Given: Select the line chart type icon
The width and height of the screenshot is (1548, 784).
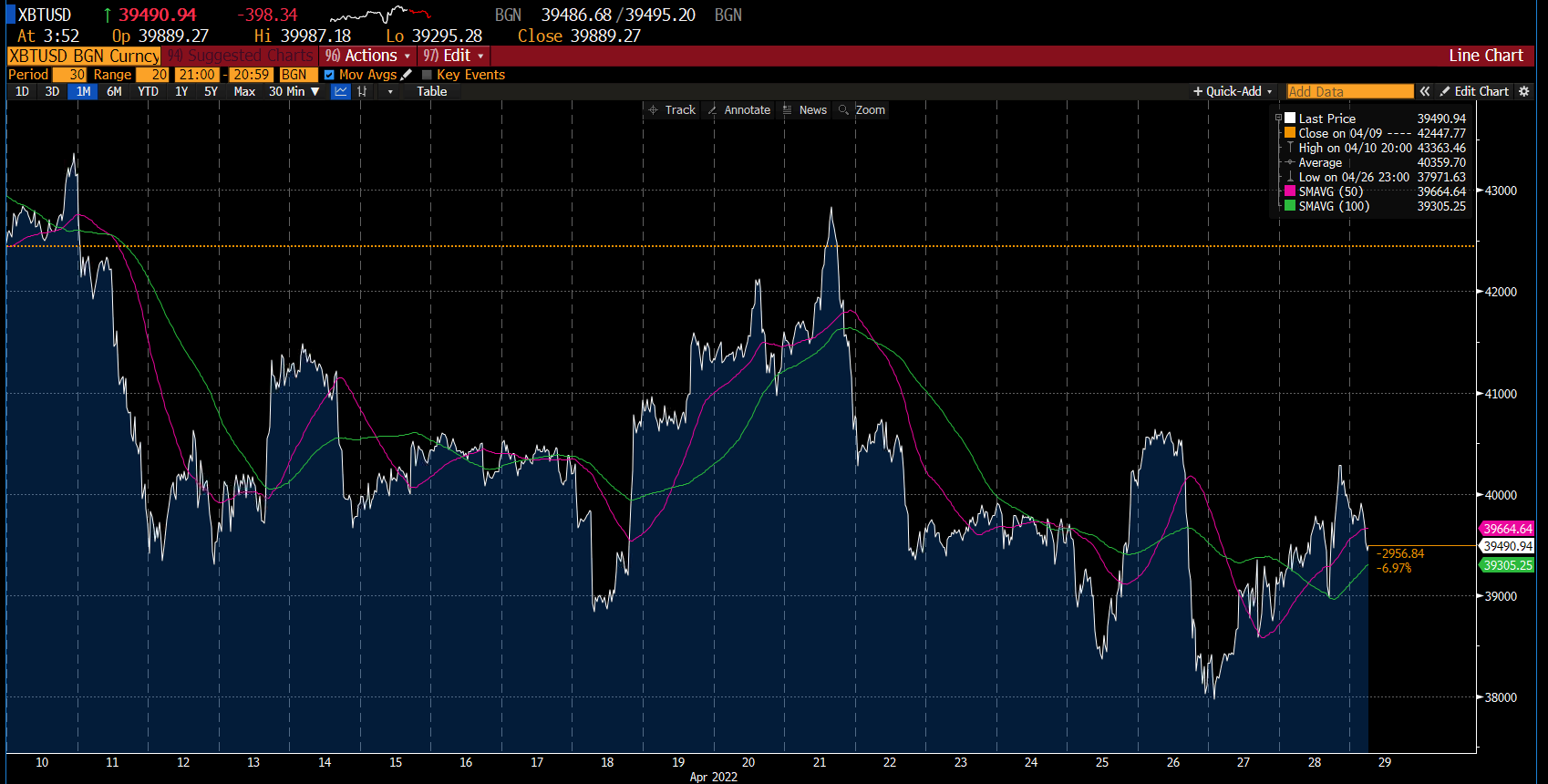Looking at the screenshot, I should 340,91.
